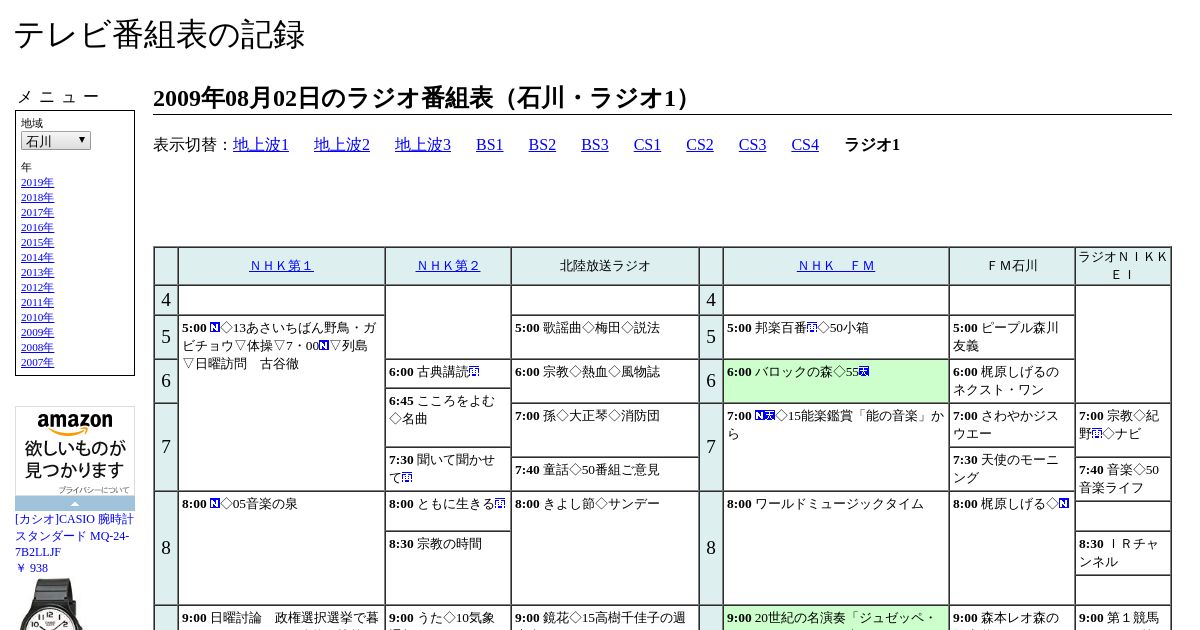
Task: Switch to the 地上波1 listing
Action: click(261, 145)
